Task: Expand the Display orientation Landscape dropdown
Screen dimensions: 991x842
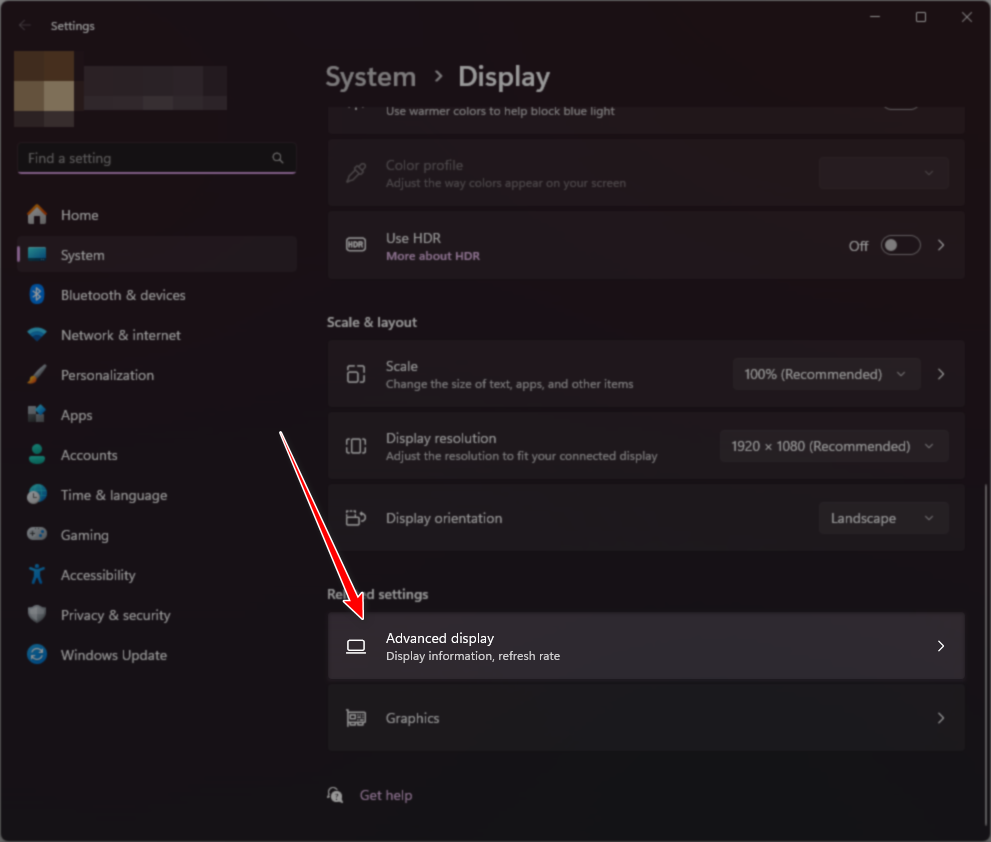Action: pyautogui.click(x=882, y=518)
